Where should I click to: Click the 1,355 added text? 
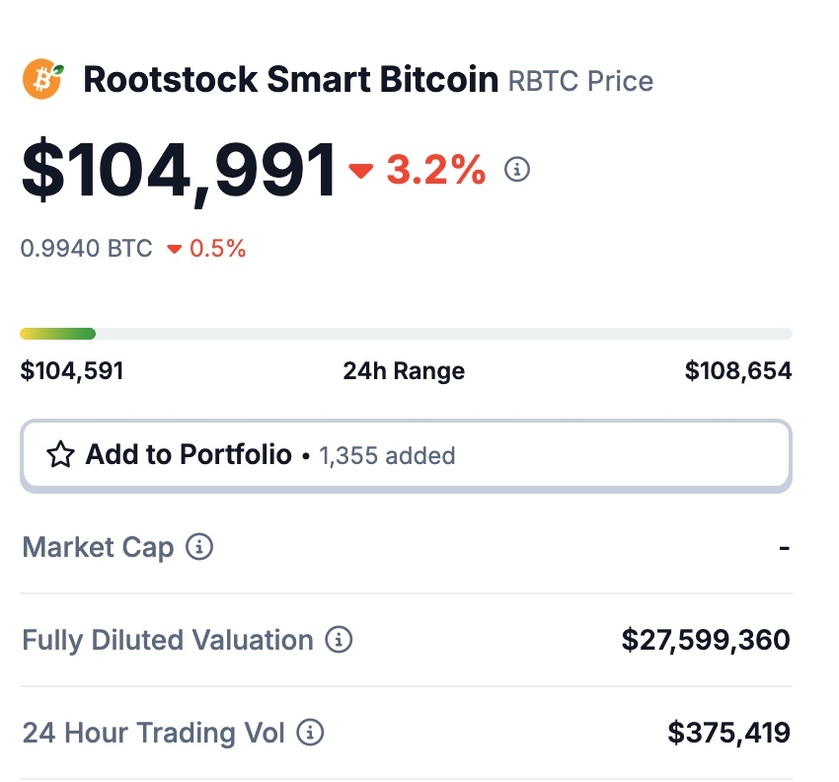pos(387,456)
